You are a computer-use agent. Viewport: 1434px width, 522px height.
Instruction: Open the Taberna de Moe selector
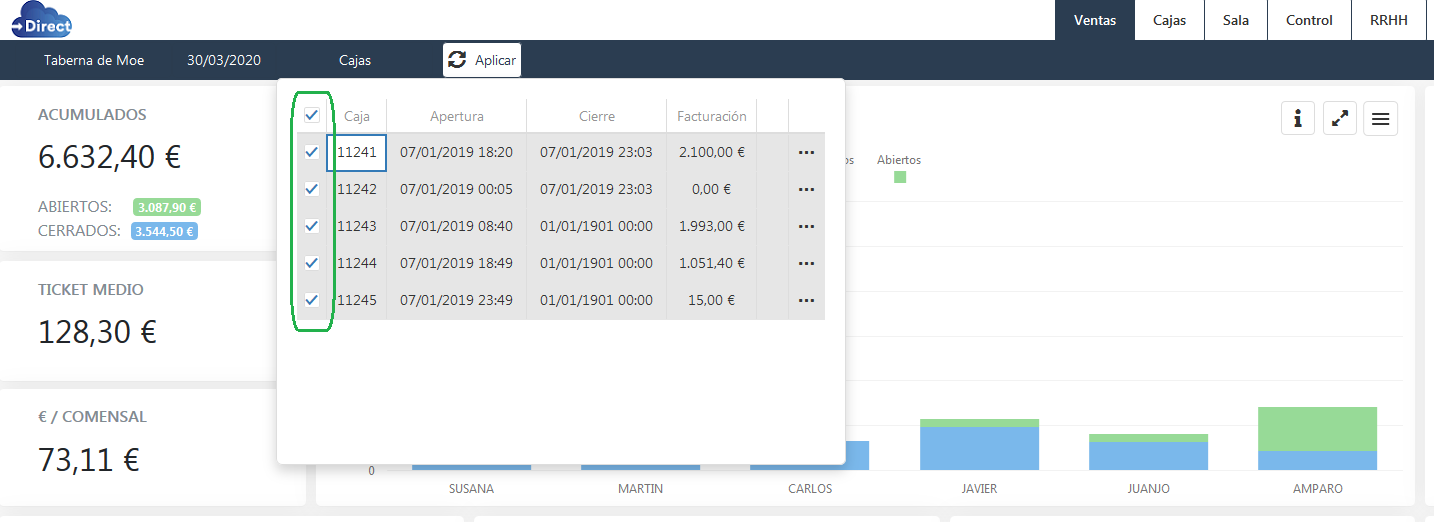pos(94,60)
